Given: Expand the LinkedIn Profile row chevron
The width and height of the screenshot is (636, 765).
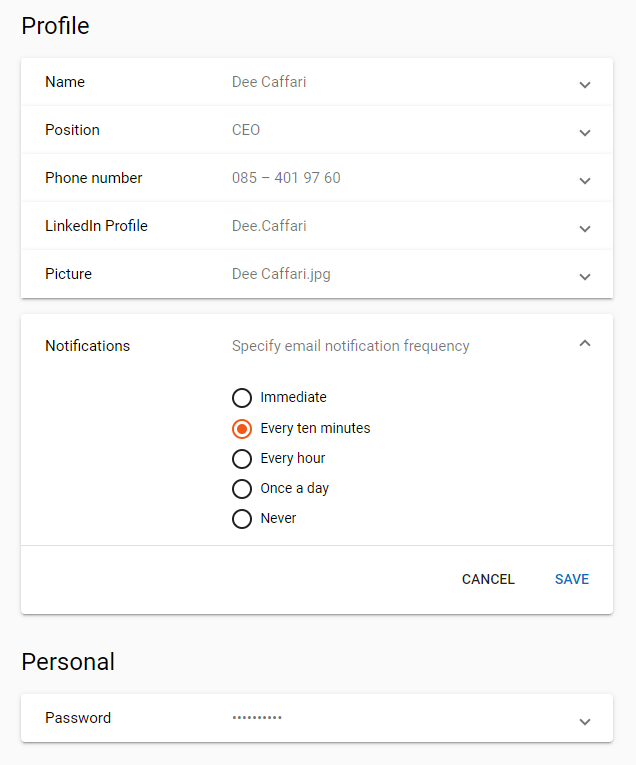Looking at the screenshot, I should (585, 229).
